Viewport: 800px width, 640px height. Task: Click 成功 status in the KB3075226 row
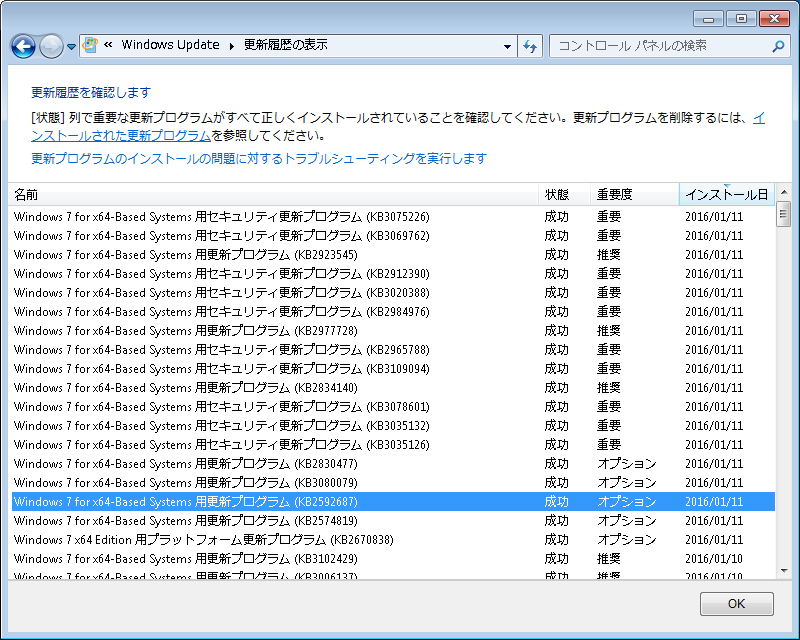(x=556, y=217)
